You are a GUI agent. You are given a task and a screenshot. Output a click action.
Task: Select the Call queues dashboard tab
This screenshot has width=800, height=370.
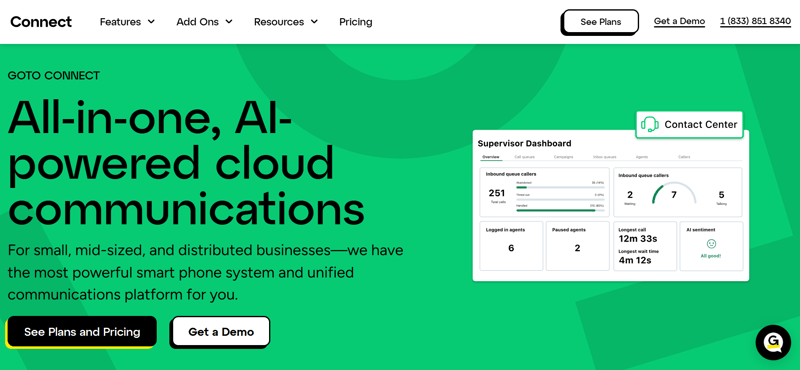[524, 157]
